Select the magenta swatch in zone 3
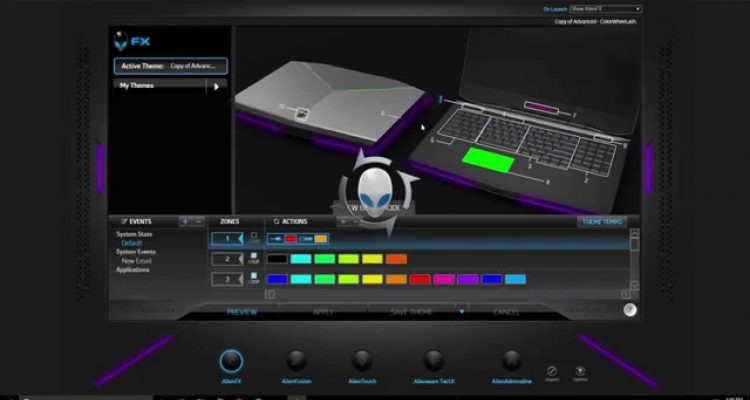750x400 pixels. click(x=444, y=279)
